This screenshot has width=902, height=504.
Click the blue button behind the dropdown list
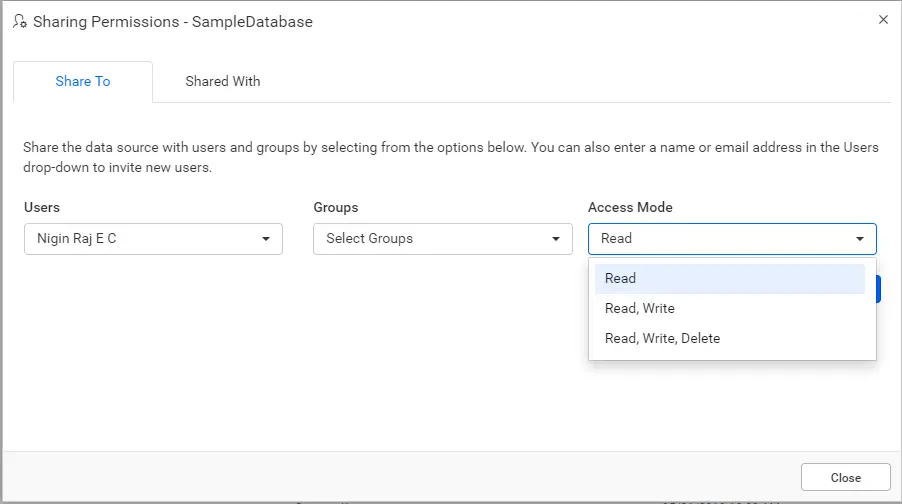click(x=879, y=289)
